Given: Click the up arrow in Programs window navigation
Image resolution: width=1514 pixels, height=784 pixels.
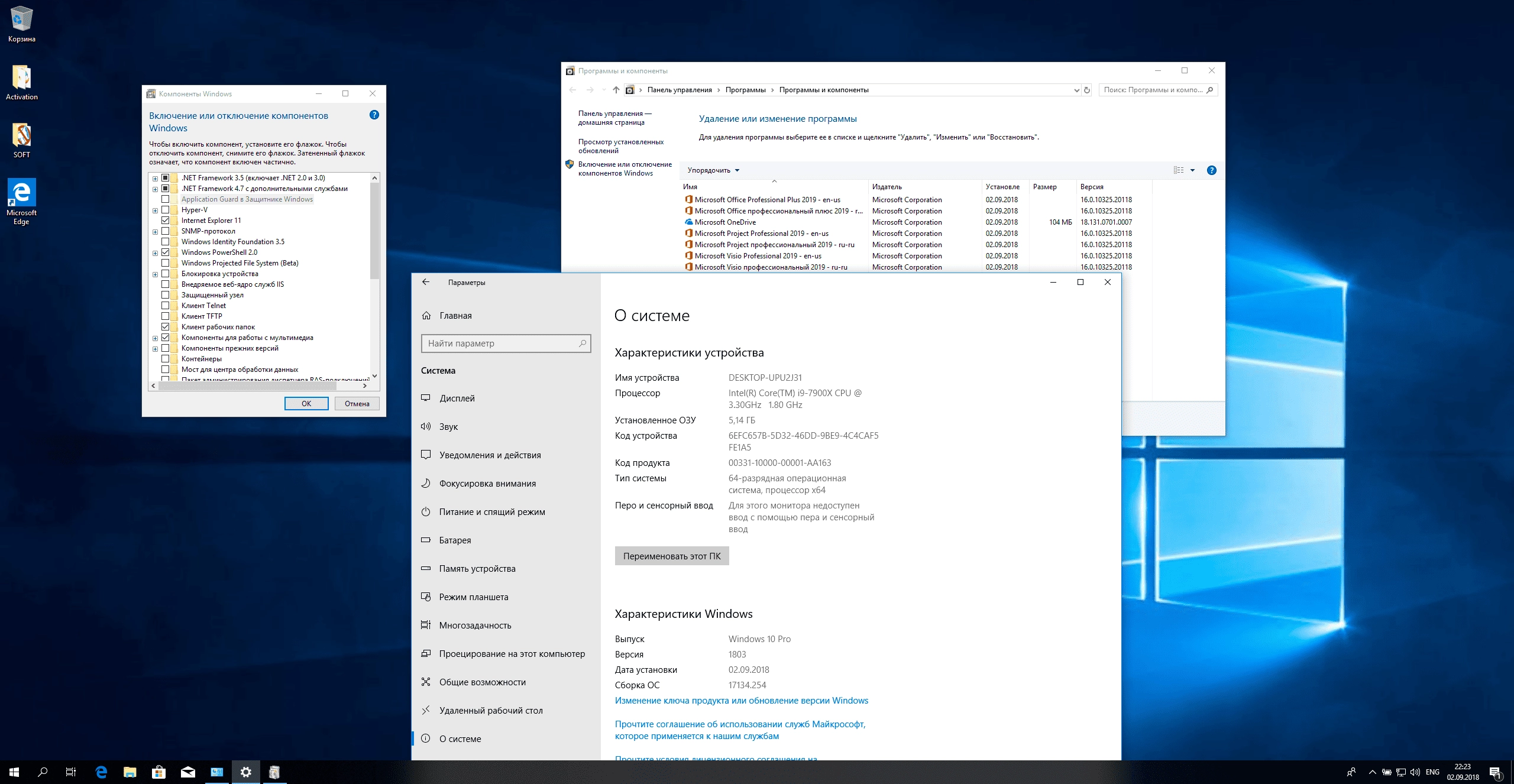Looking at the screenshot, I should pyautogui.click(x=616, y=90).
